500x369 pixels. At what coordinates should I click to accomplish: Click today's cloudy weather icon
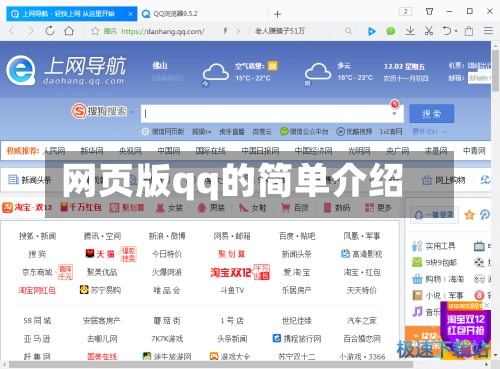pos(216,72)
